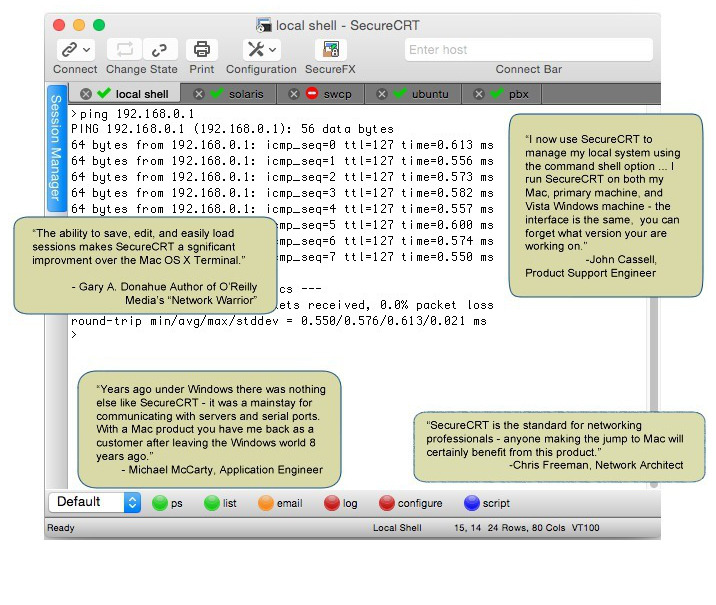
Task: Open the Default button bar dropdown
Action: (x=132, y=502)
